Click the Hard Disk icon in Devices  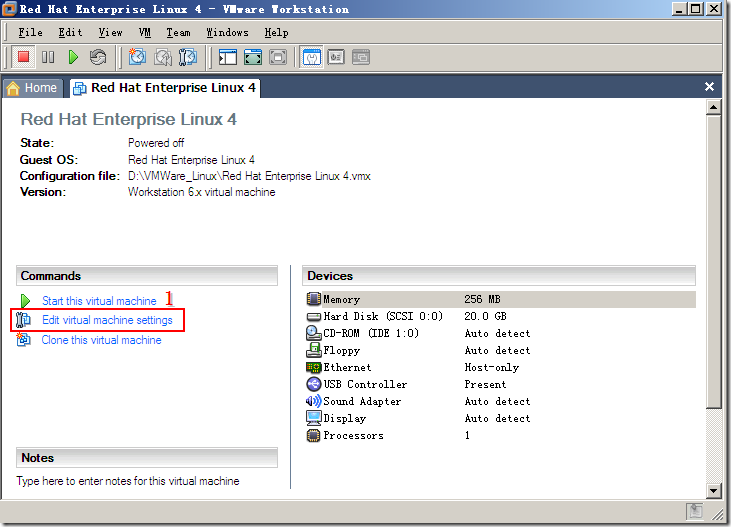(x=314, y=316)
